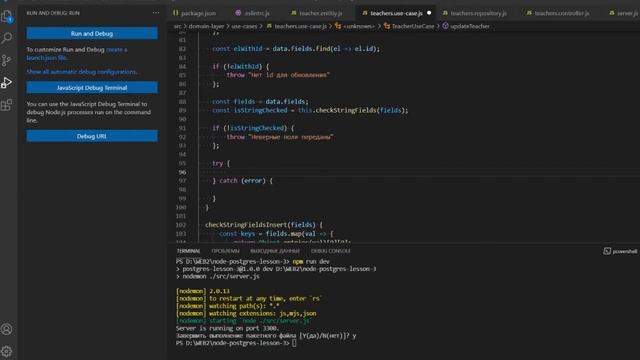Image resolution: width=640 pixels, height=360 pixels.
Task: Switch to the teacher.entity.js tab
Action: 317,13
